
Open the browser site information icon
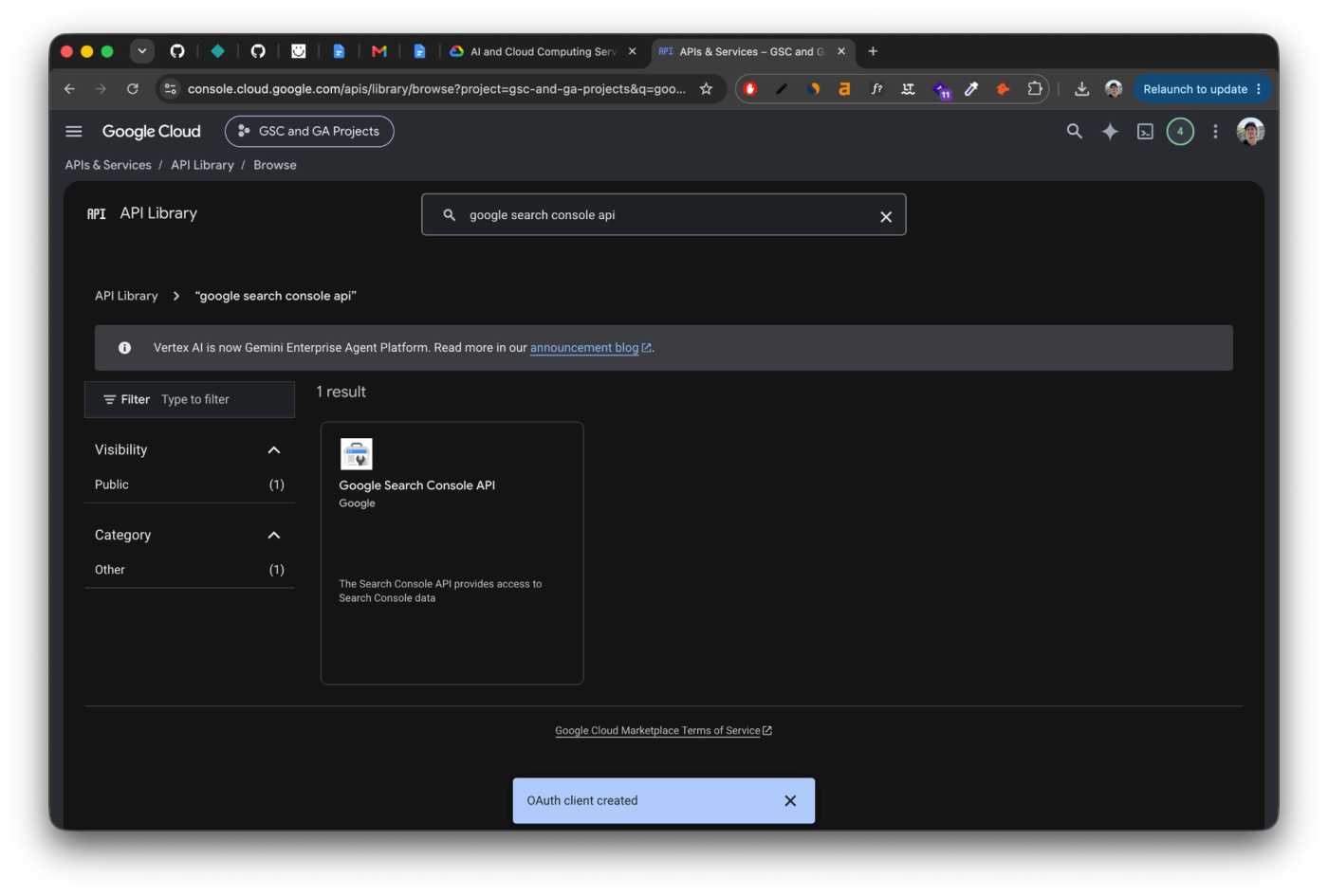(x=171, y=89)
